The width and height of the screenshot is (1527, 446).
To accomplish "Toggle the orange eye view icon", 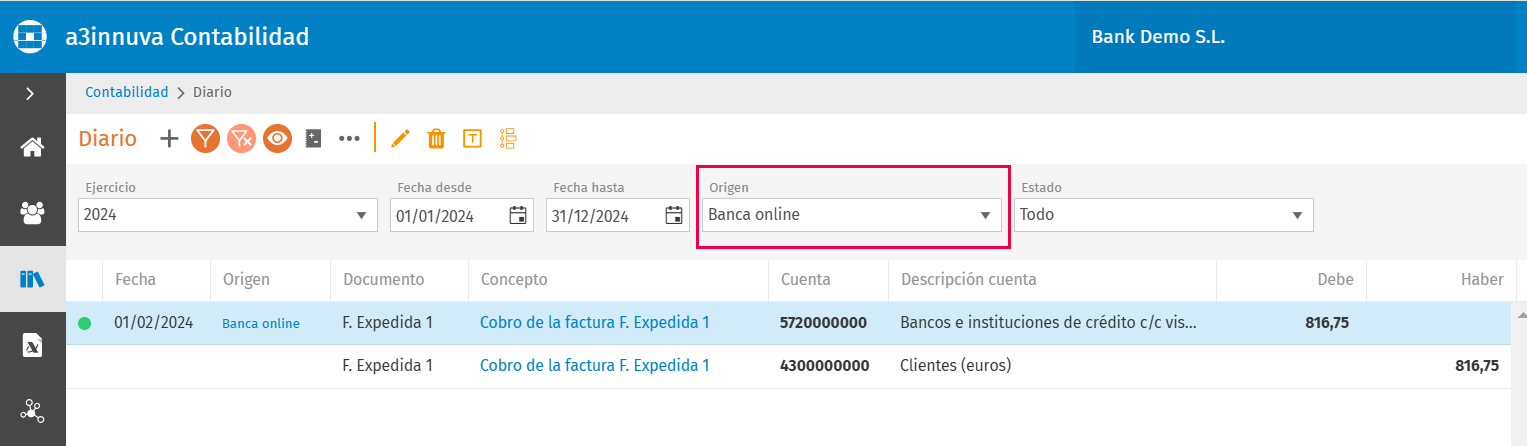I will point(277,138).
